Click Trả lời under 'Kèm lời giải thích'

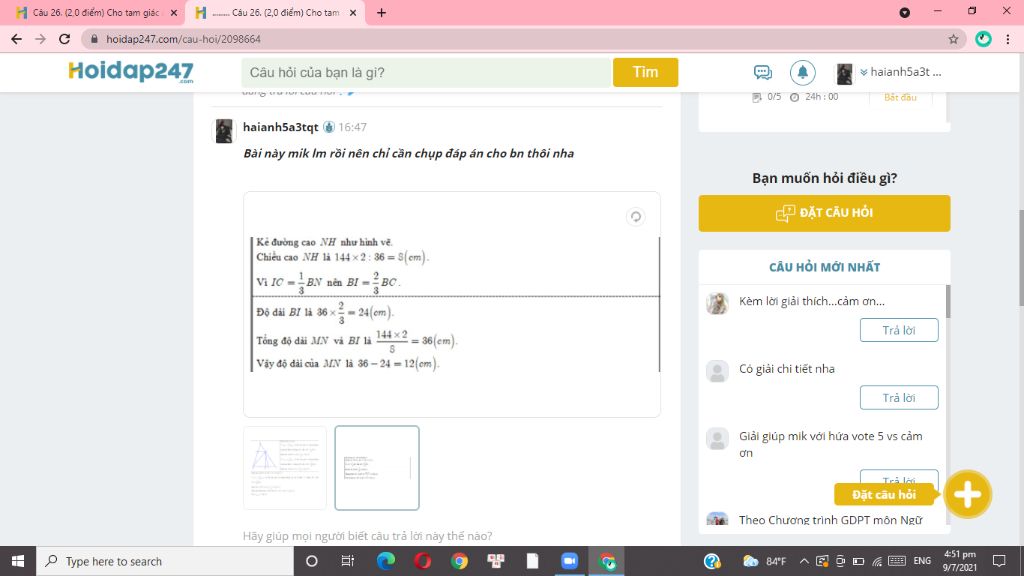pos(899,330)
